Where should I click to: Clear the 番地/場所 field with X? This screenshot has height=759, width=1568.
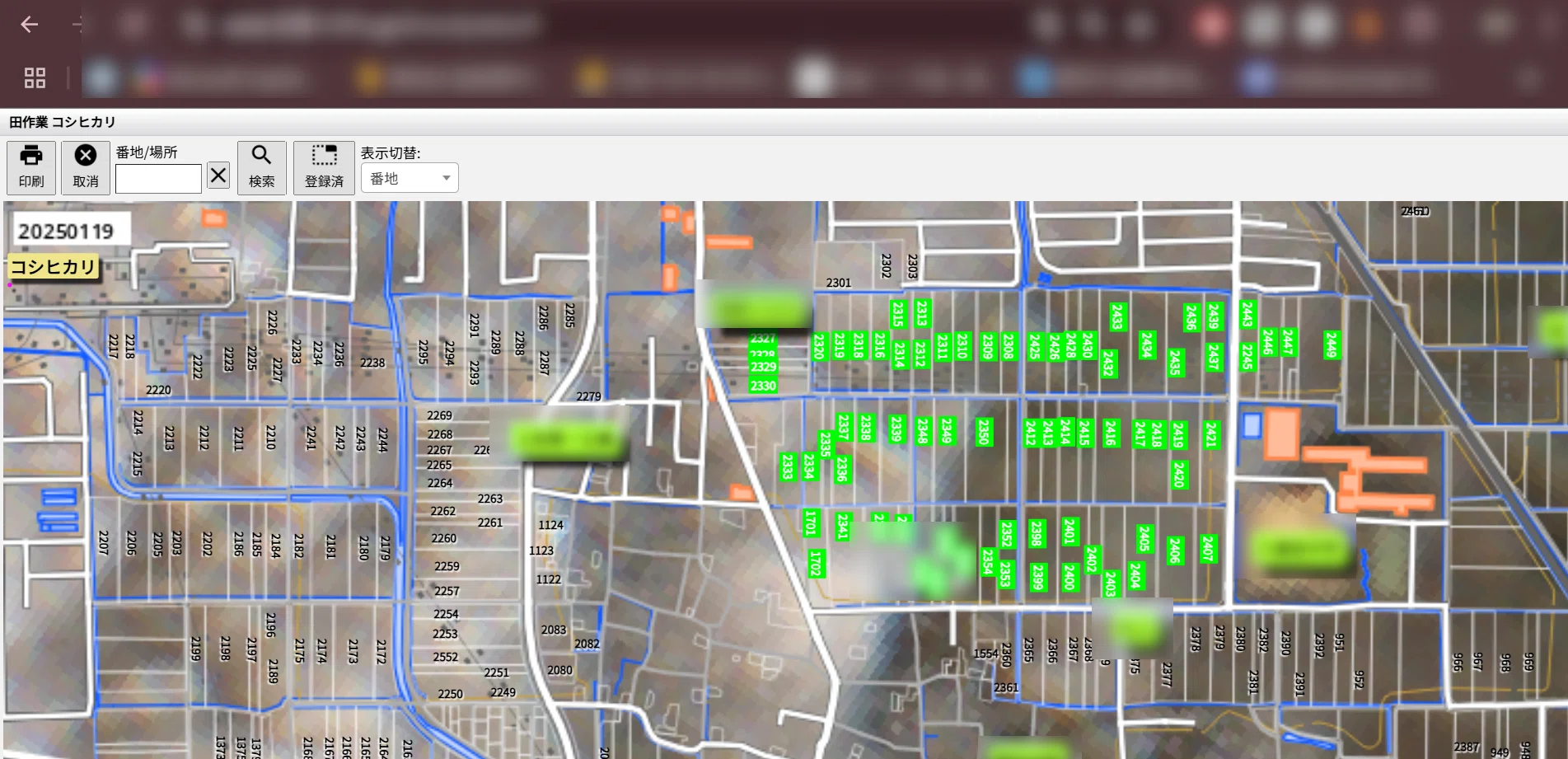[x=218, y=176]
